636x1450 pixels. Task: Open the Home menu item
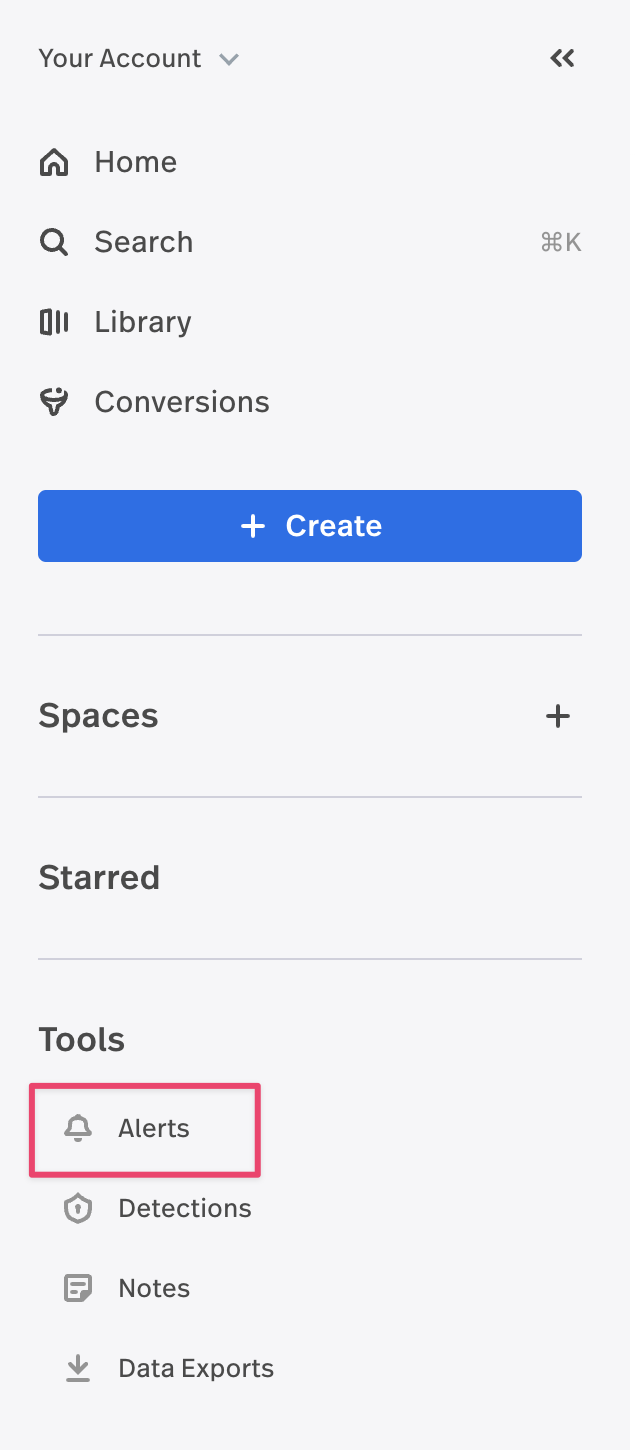coord(136,162)
